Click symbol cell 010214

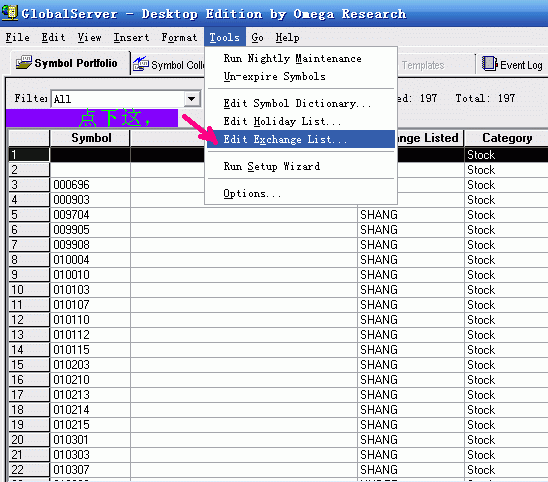click(90, 410)
